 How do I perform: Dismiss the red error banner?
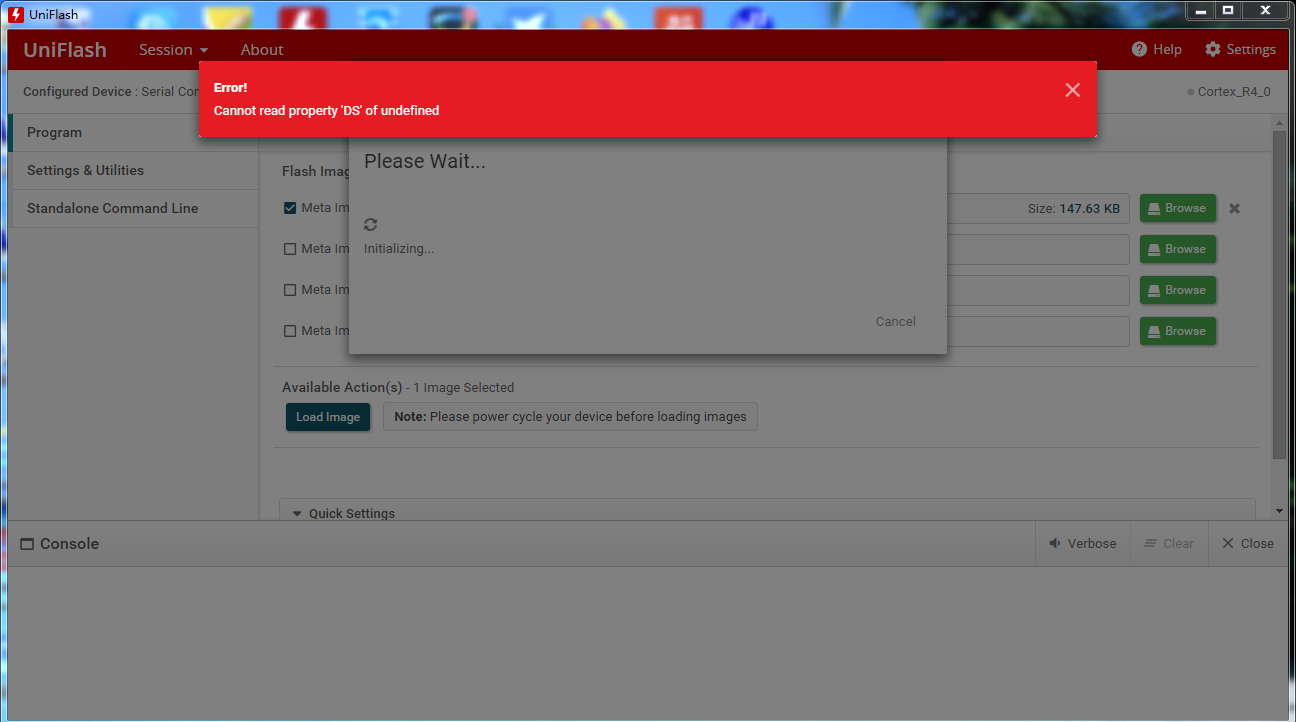click(1072, 90)
